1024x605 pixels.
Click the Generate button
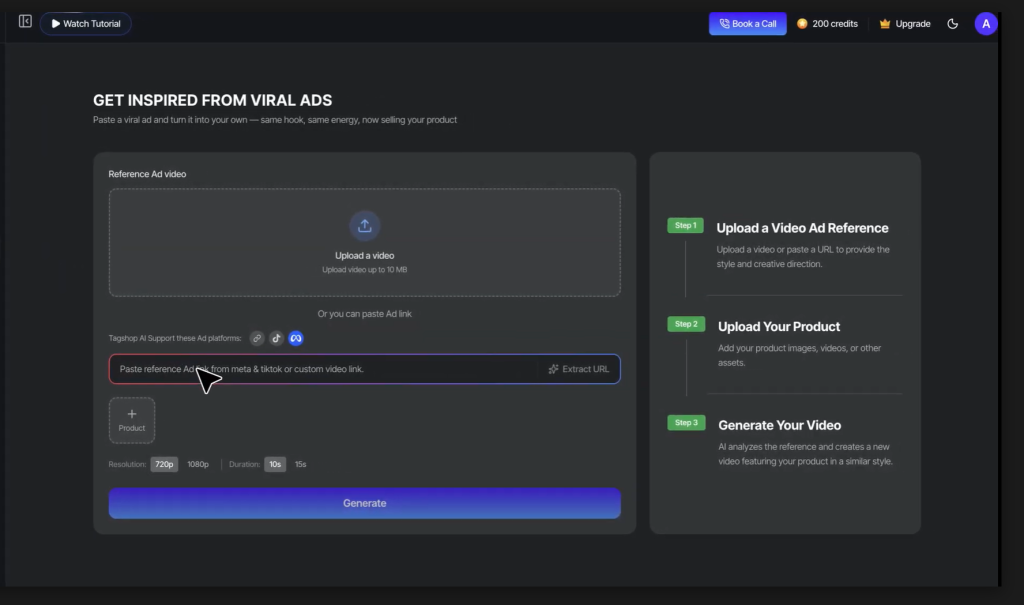coord(364,503)
